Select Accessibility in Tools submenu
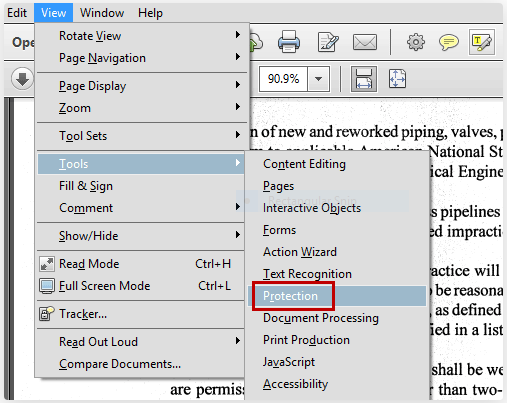Screen dimensions: 507x403 pyautogui.click(x=337, y=384)
